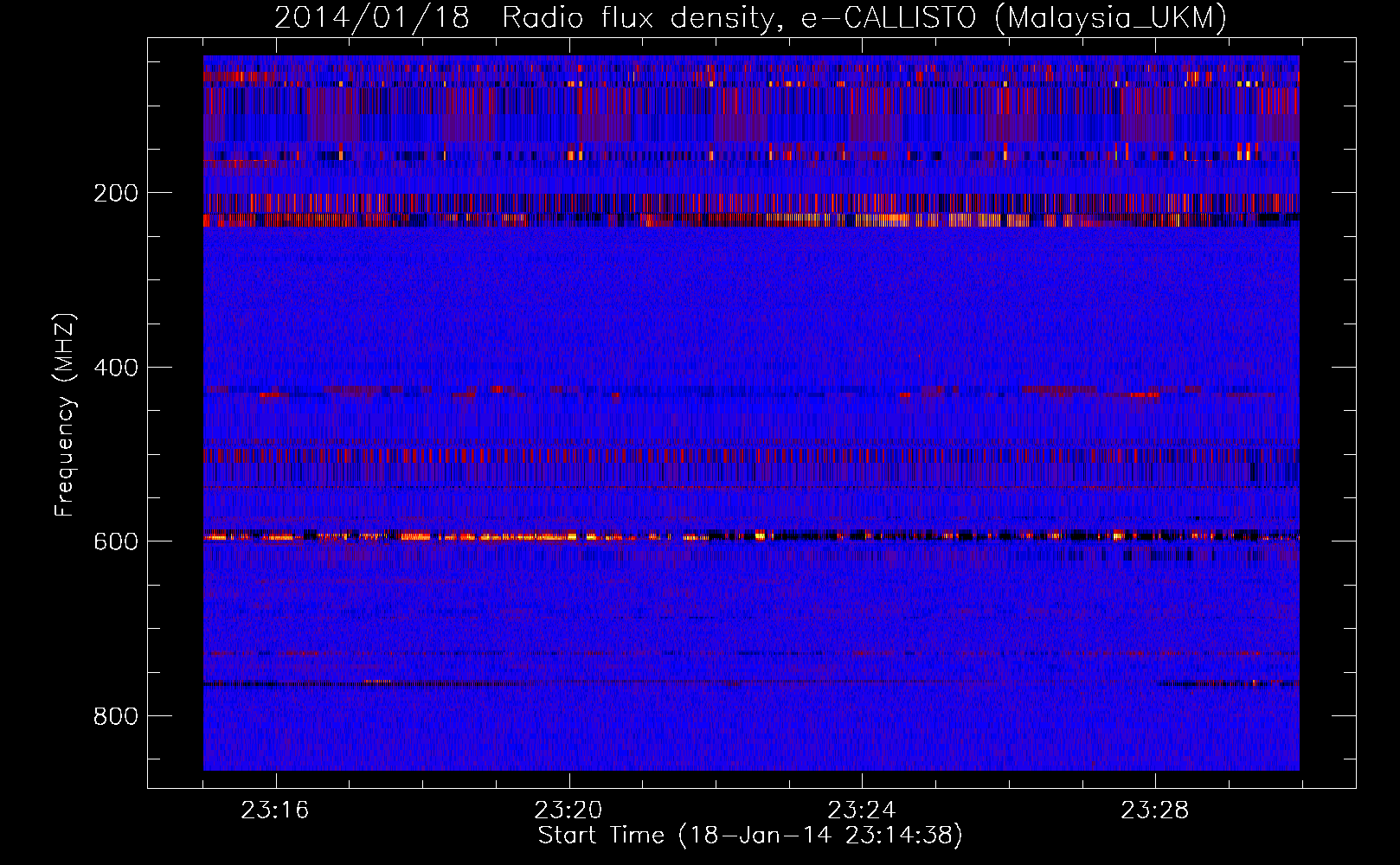
Task: Click the plot title '2014/01/18 Radio flux density'
Action: 523,18
